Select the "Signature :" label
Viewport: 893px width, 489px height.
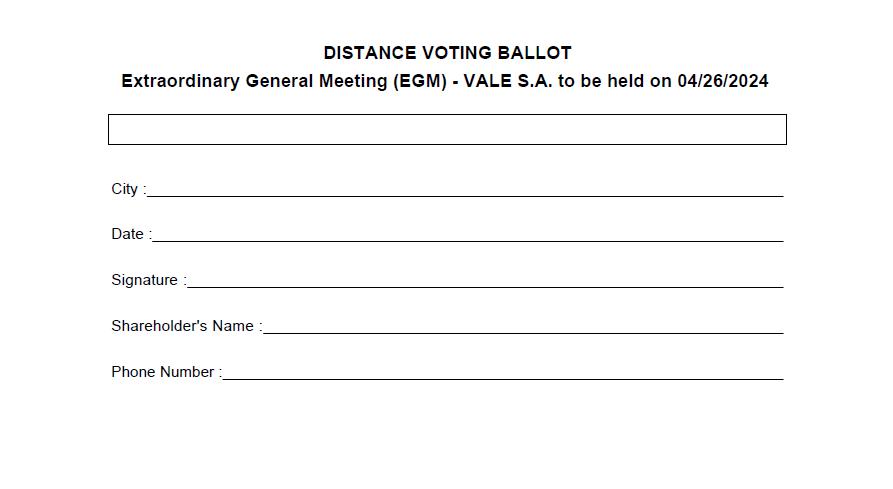click(x=148, y=280)
